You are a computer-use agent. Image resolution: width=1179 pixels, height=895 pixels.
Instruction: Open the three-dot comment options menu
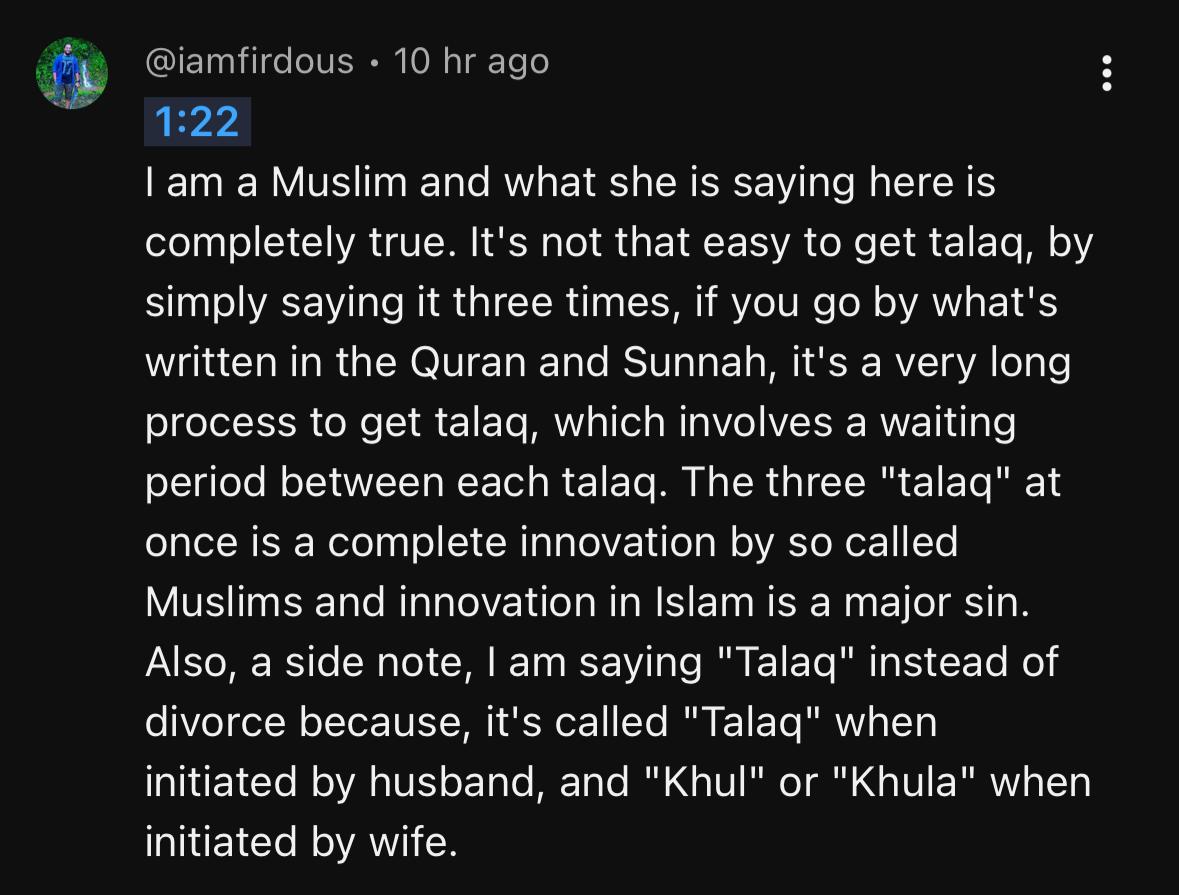[1107, 73]
